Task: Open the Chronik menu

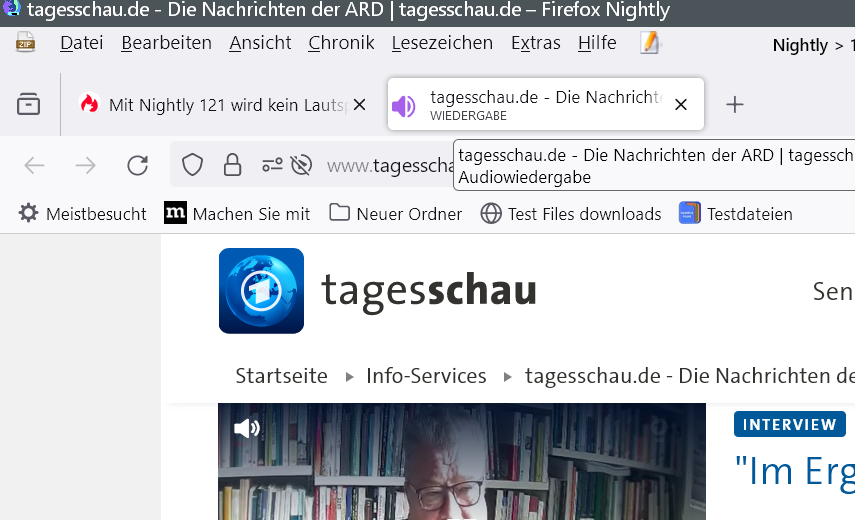Action: pos(341,43)
